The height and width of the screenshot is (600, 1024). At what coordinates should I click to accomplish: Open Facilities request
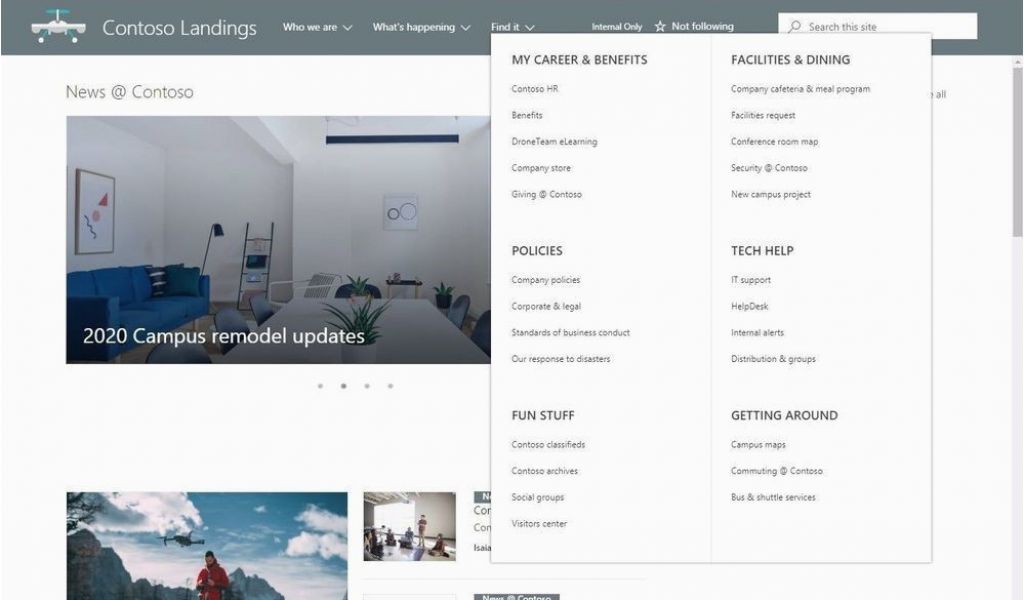[x=763, y=115]
